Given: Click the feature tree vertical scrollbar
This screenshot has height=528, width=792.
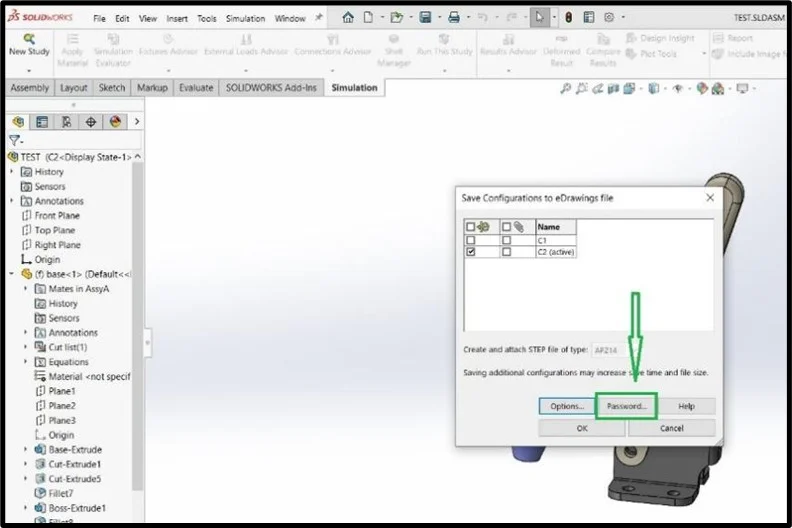Looking at the screenshot, I should [137, 326].
